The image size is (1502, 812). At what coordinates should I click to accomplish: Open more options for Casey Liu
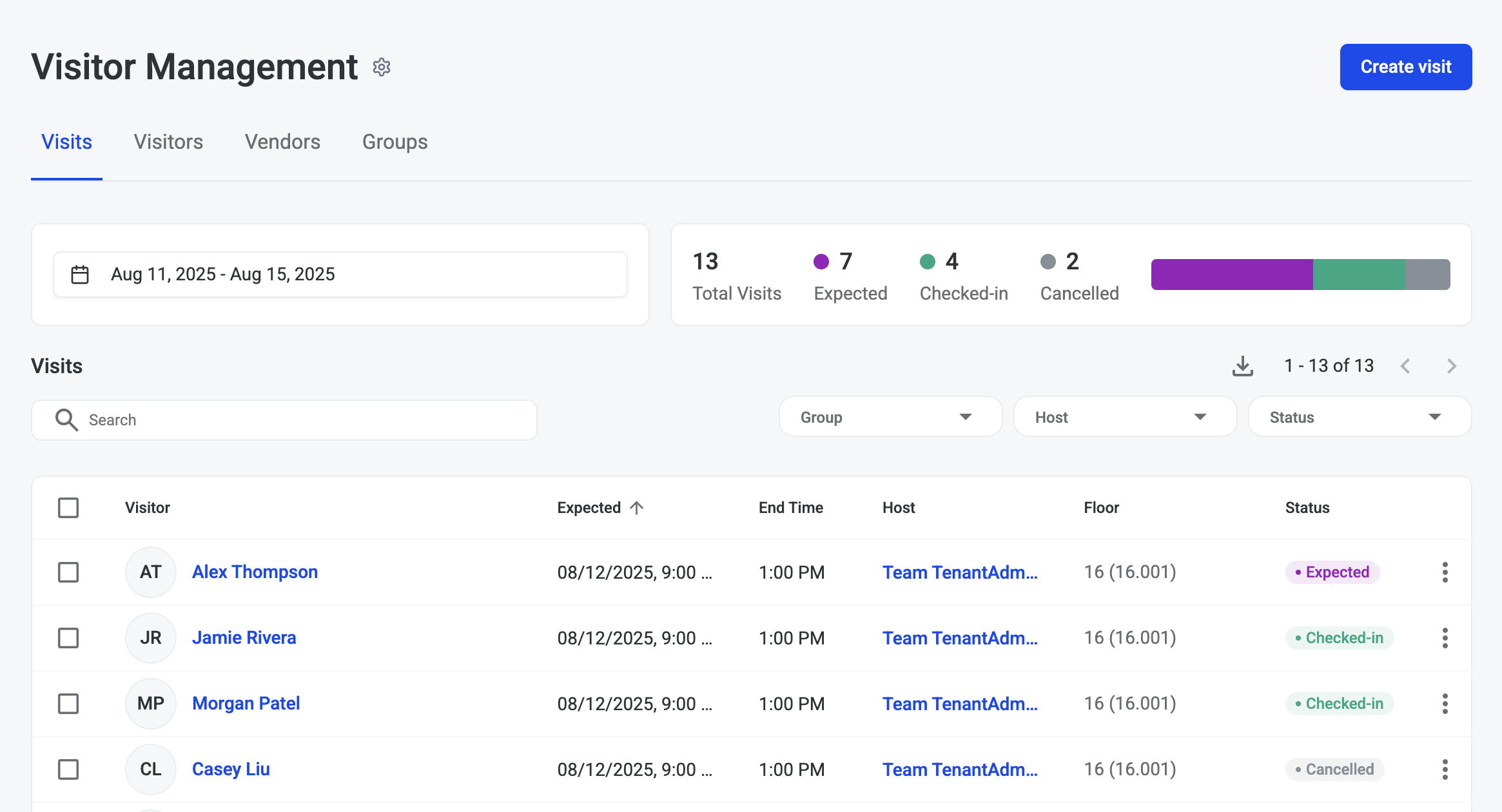(1445, 769)
